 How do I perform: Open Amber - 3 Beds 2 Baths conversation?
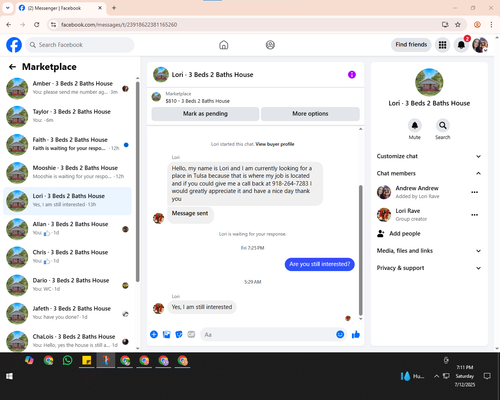point(67,88)
